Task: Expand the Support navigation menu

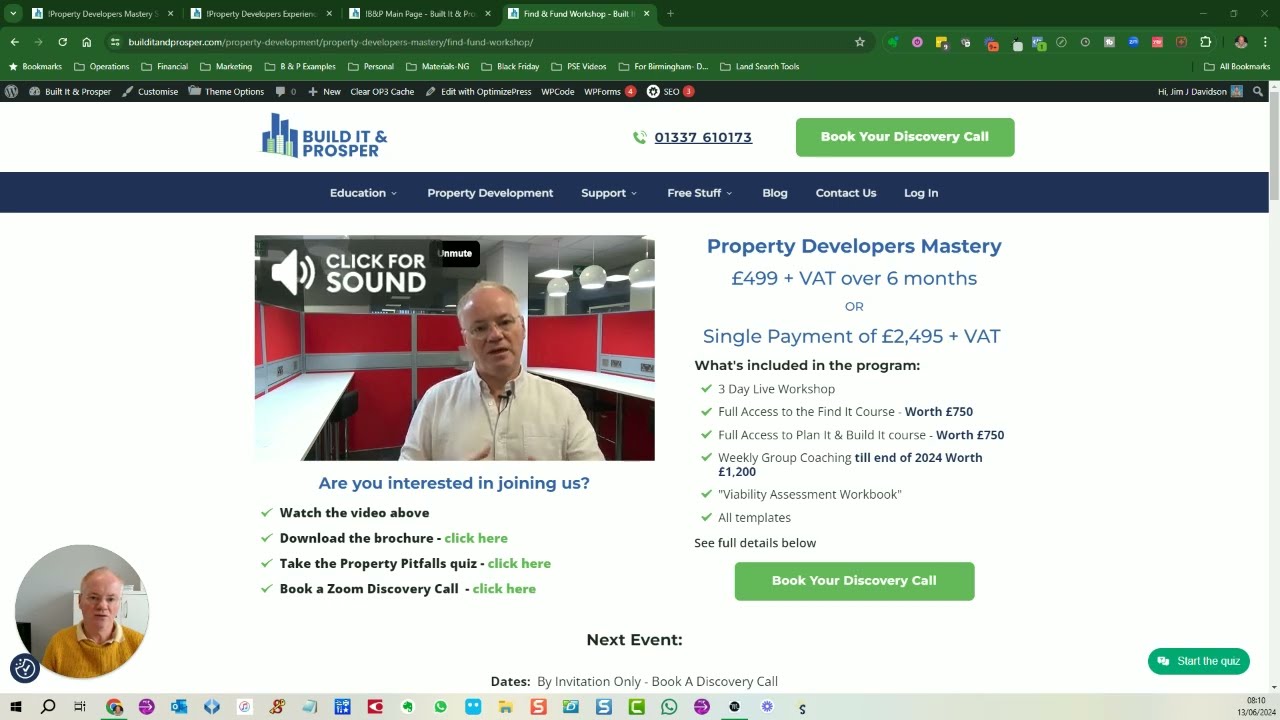Action: 609,193
